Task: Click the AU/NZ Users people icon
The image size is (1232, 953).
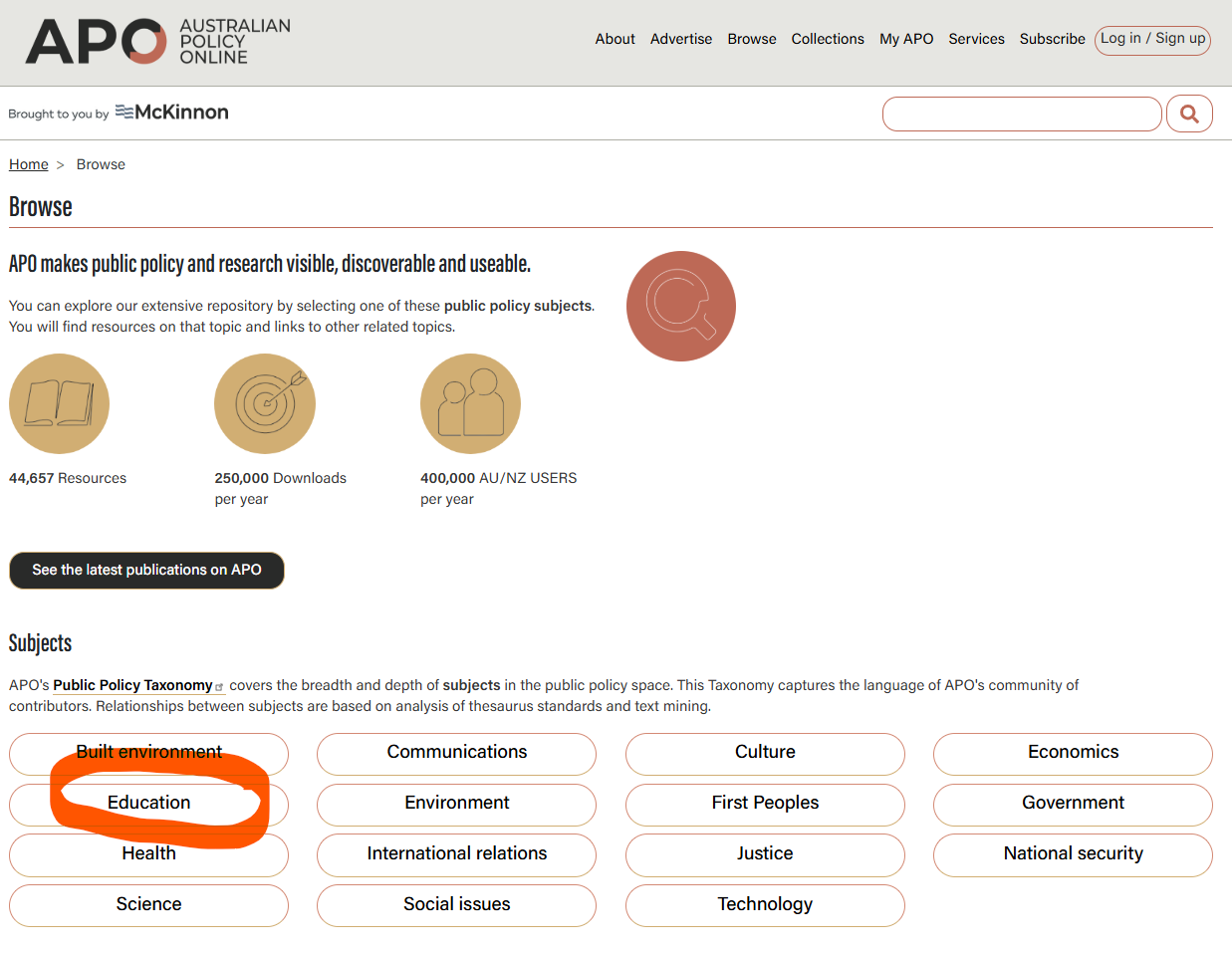Action: [x=470, y=402]
